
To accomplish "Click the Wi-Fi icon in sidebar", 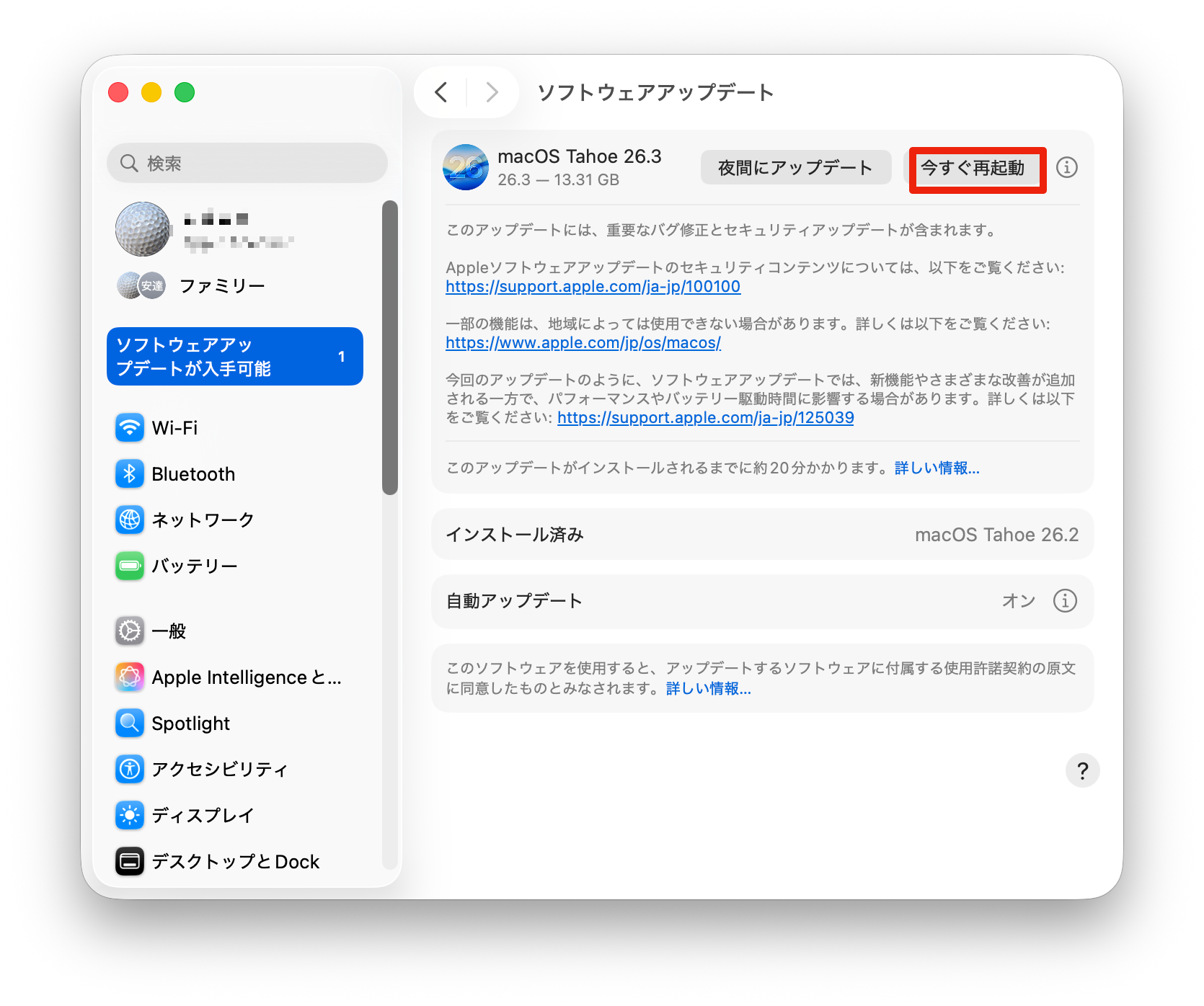I will (x=130, y=428).
